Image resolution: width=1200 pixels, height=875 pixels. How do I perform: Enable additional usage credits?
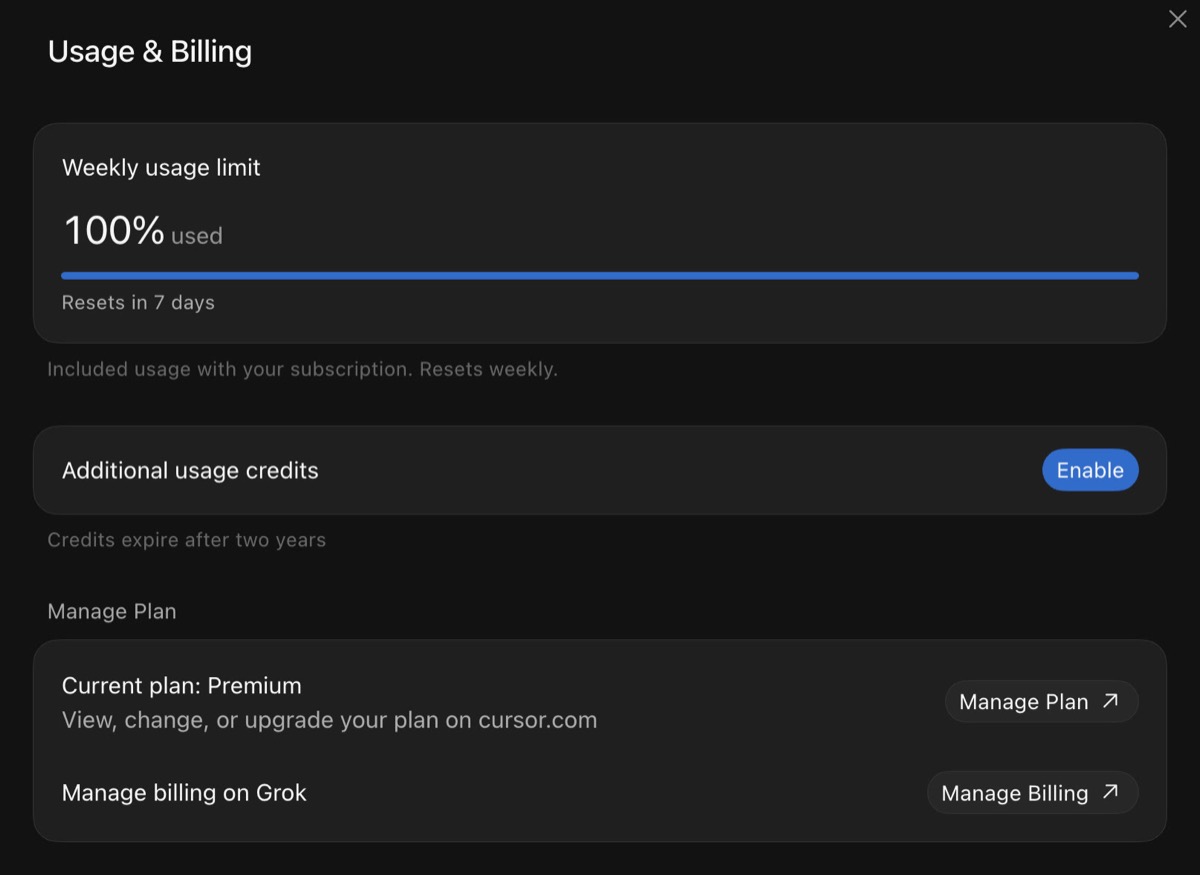coord(1090,470)
